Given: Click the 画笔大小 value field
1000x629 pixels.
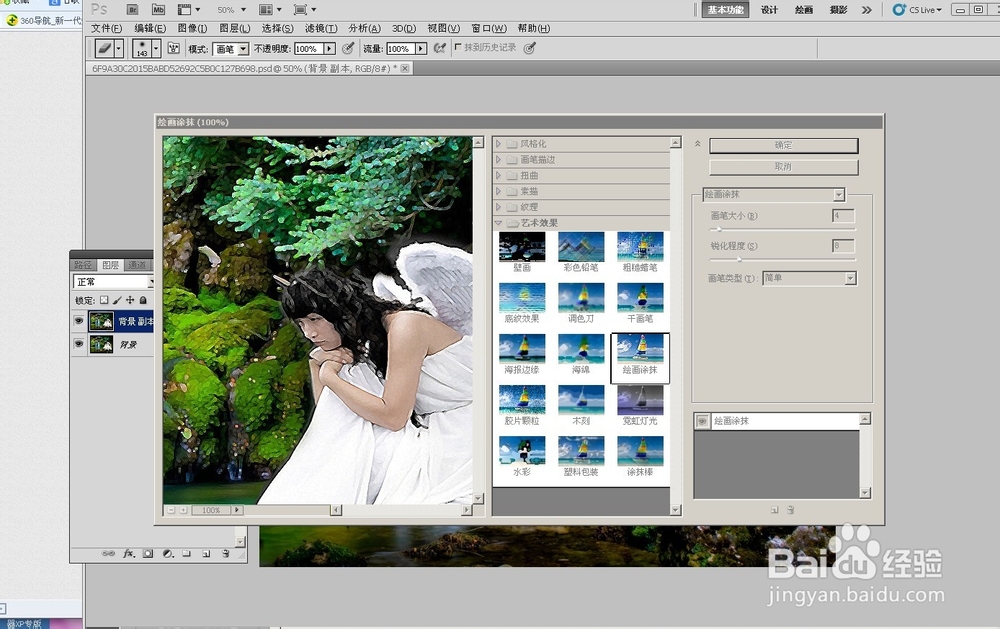Looking at the screenshot, I should pos(843,216).
